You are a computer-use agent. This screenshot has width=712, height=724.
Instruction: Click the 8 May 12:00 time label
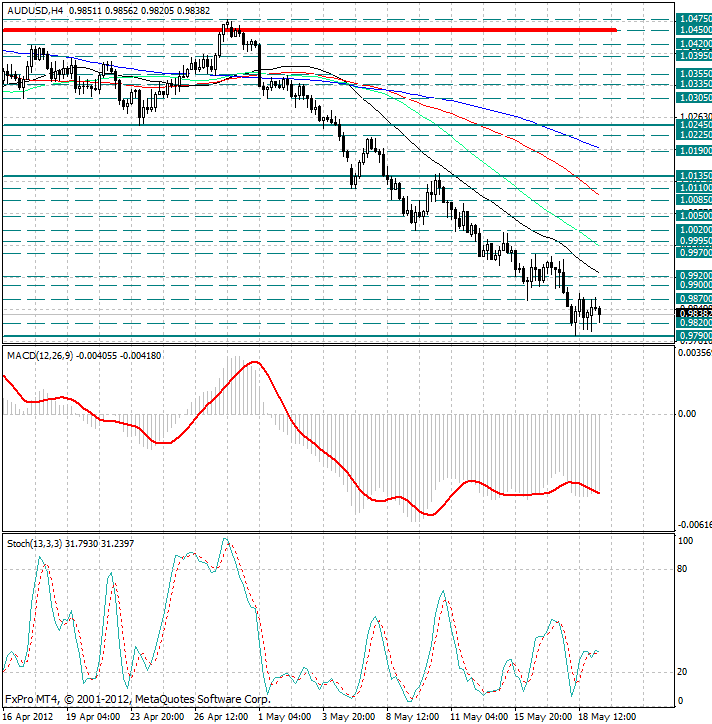point(413,717)
